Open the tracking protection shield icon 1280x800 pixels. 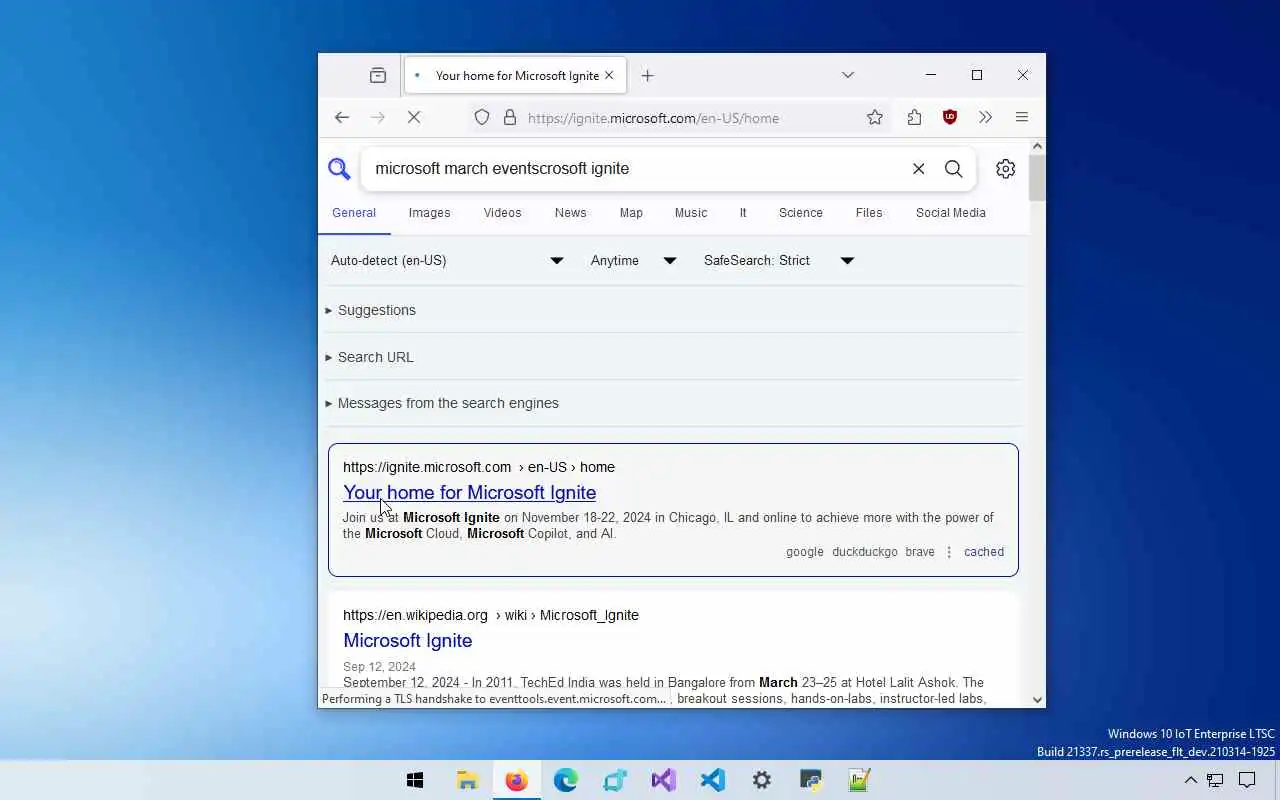click(482, 117)
